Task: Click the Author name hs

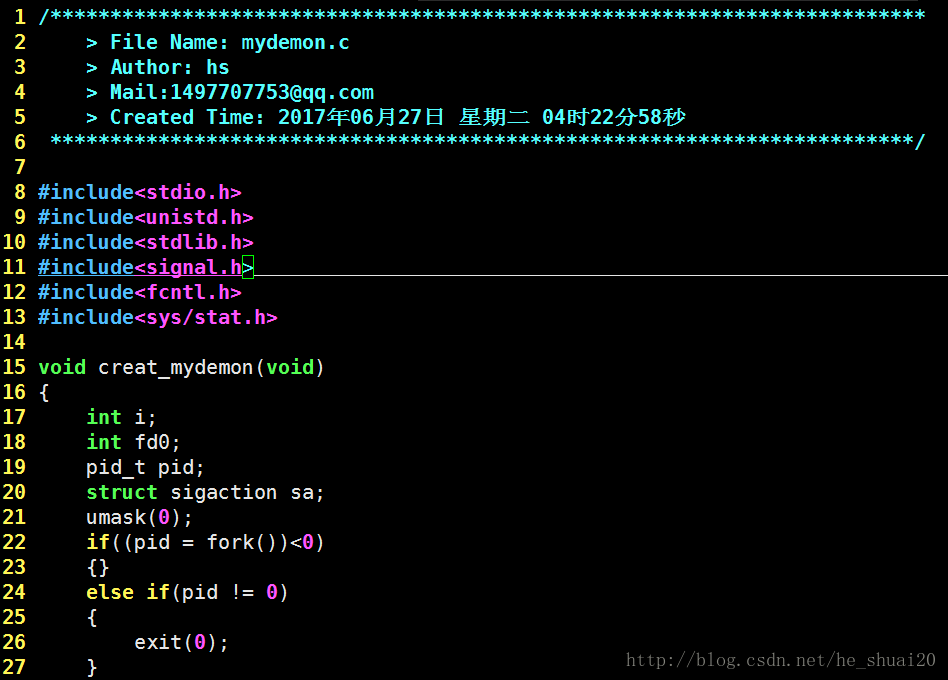Action: coord(218,67)
